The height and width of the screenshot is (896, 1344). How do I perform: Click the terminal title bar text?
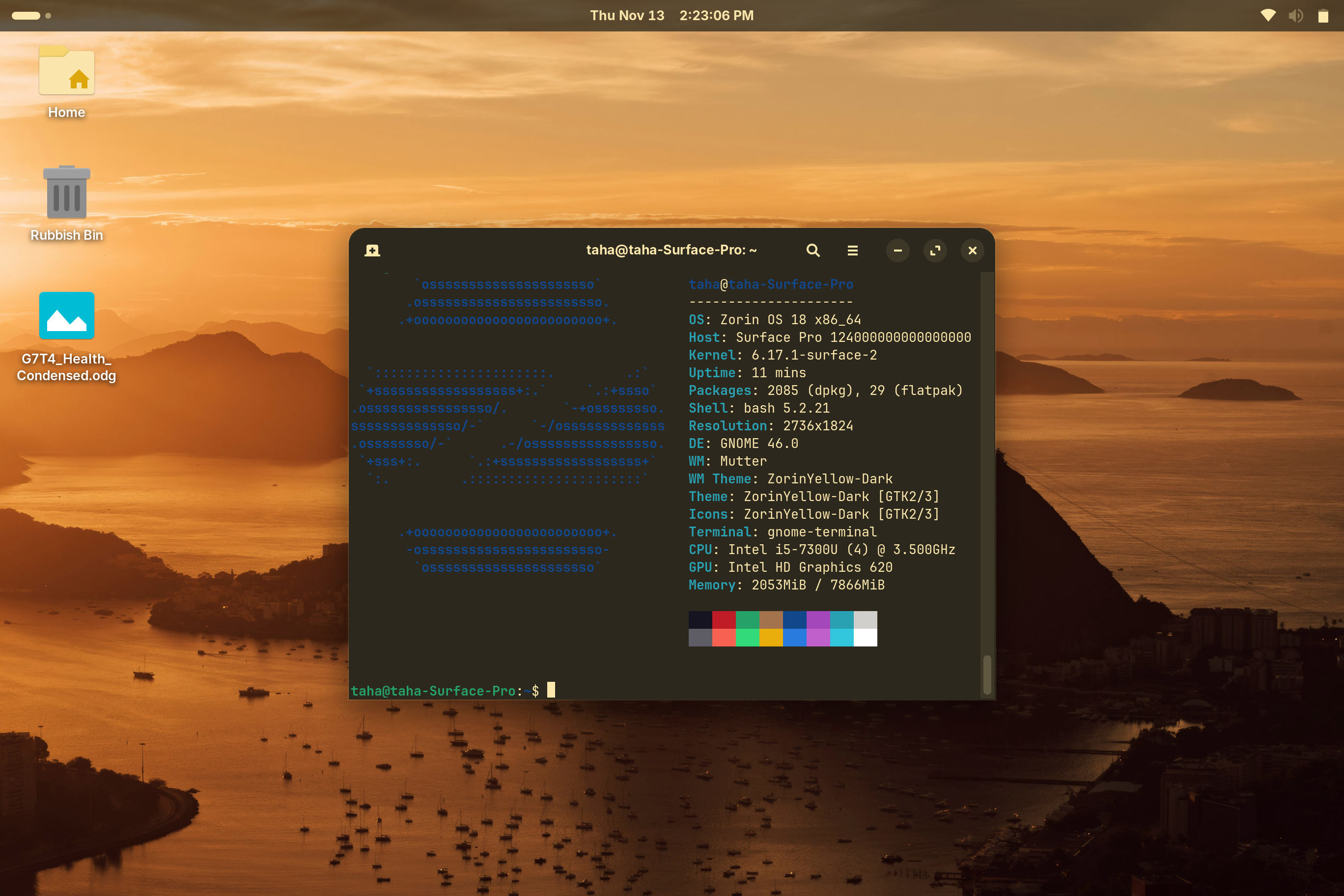(x=672, y=251)
